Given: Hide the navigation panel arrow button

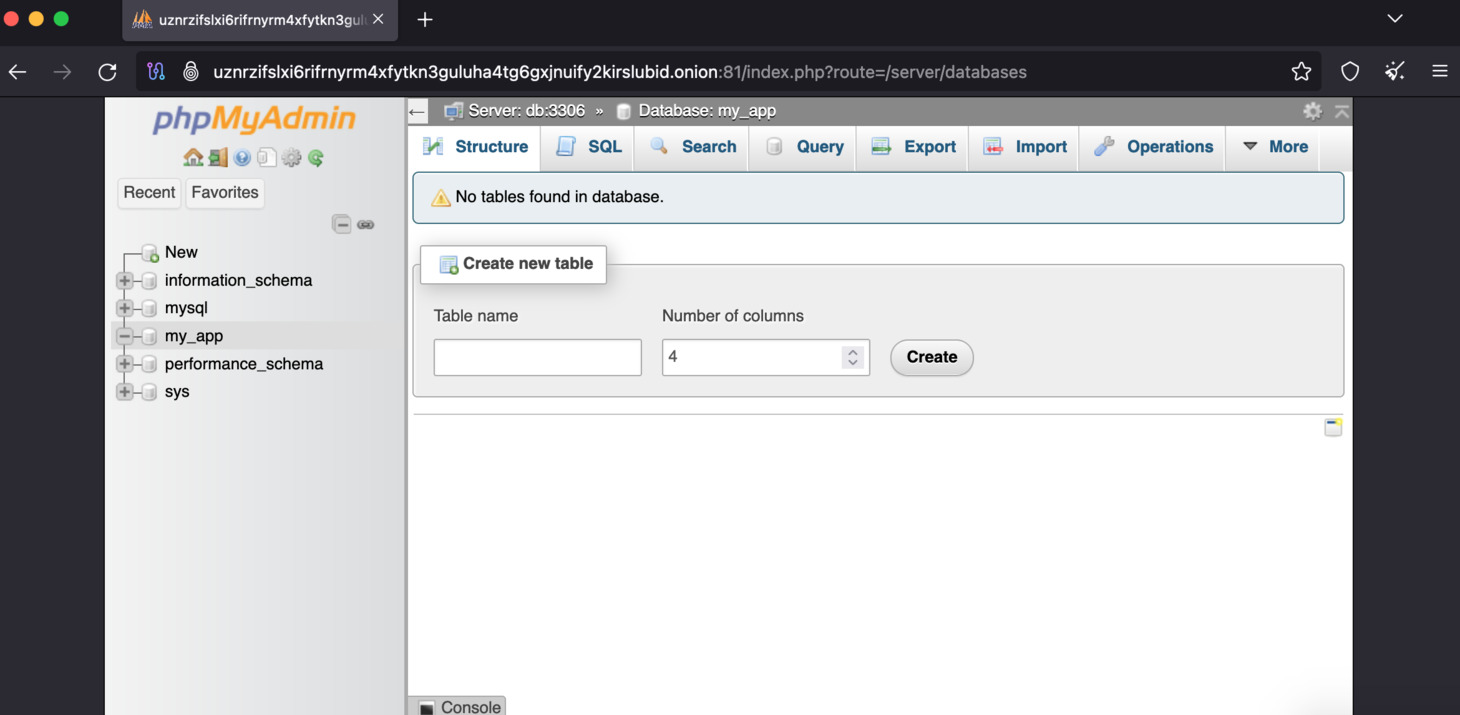Looking at the screenshot, I should pos(417,111).
